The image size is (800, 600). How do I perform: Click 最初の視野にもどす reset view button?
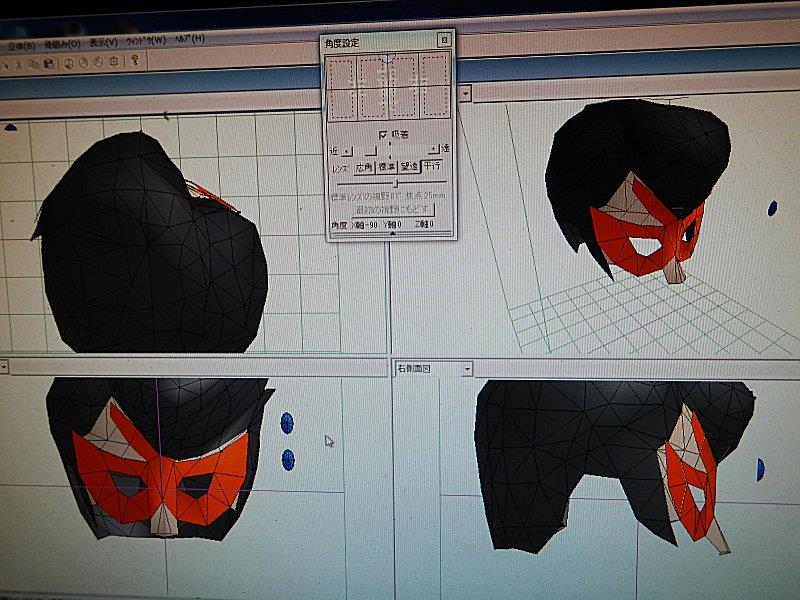click(393, 209)
